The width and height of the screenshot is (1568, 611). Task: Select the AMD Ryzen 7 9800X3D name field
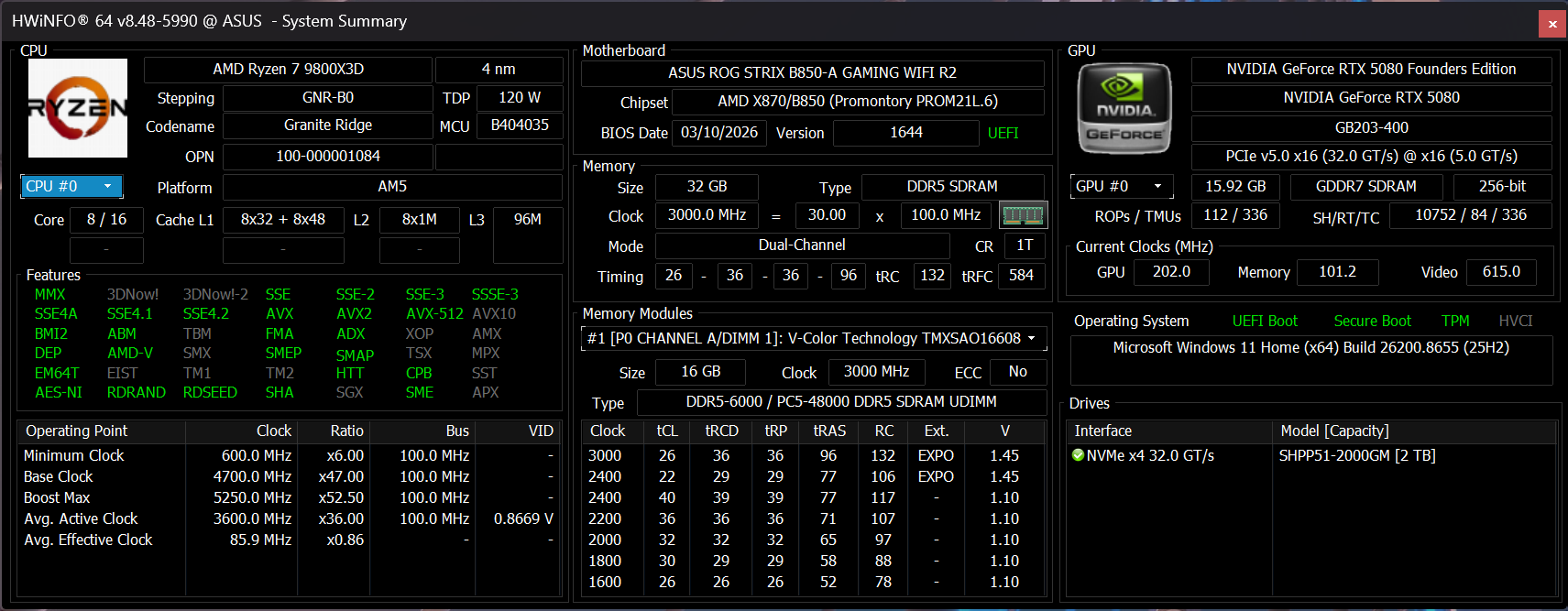288,70
